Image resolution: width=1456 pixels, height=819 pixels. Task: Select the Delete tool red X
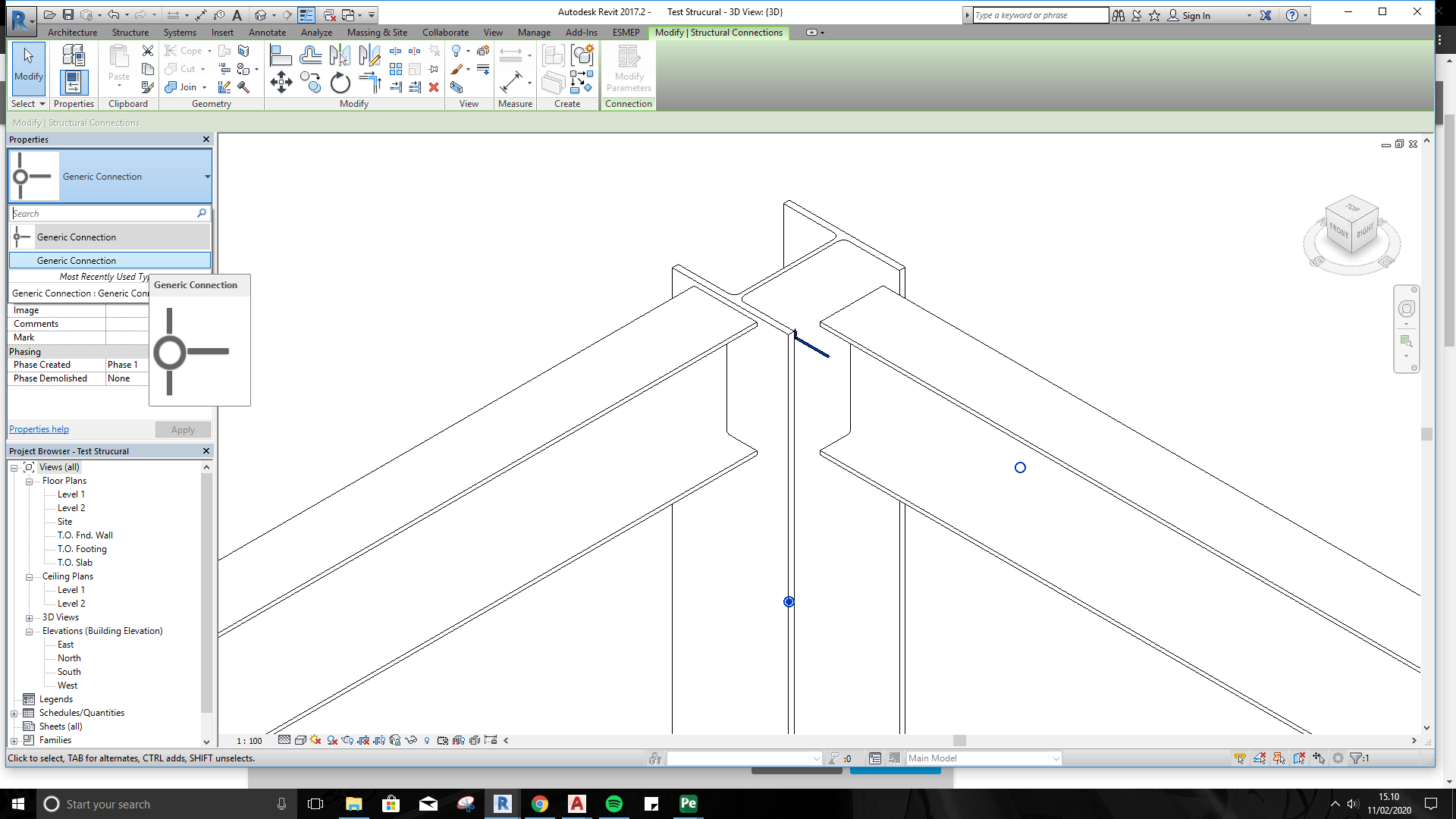[434, 88]
